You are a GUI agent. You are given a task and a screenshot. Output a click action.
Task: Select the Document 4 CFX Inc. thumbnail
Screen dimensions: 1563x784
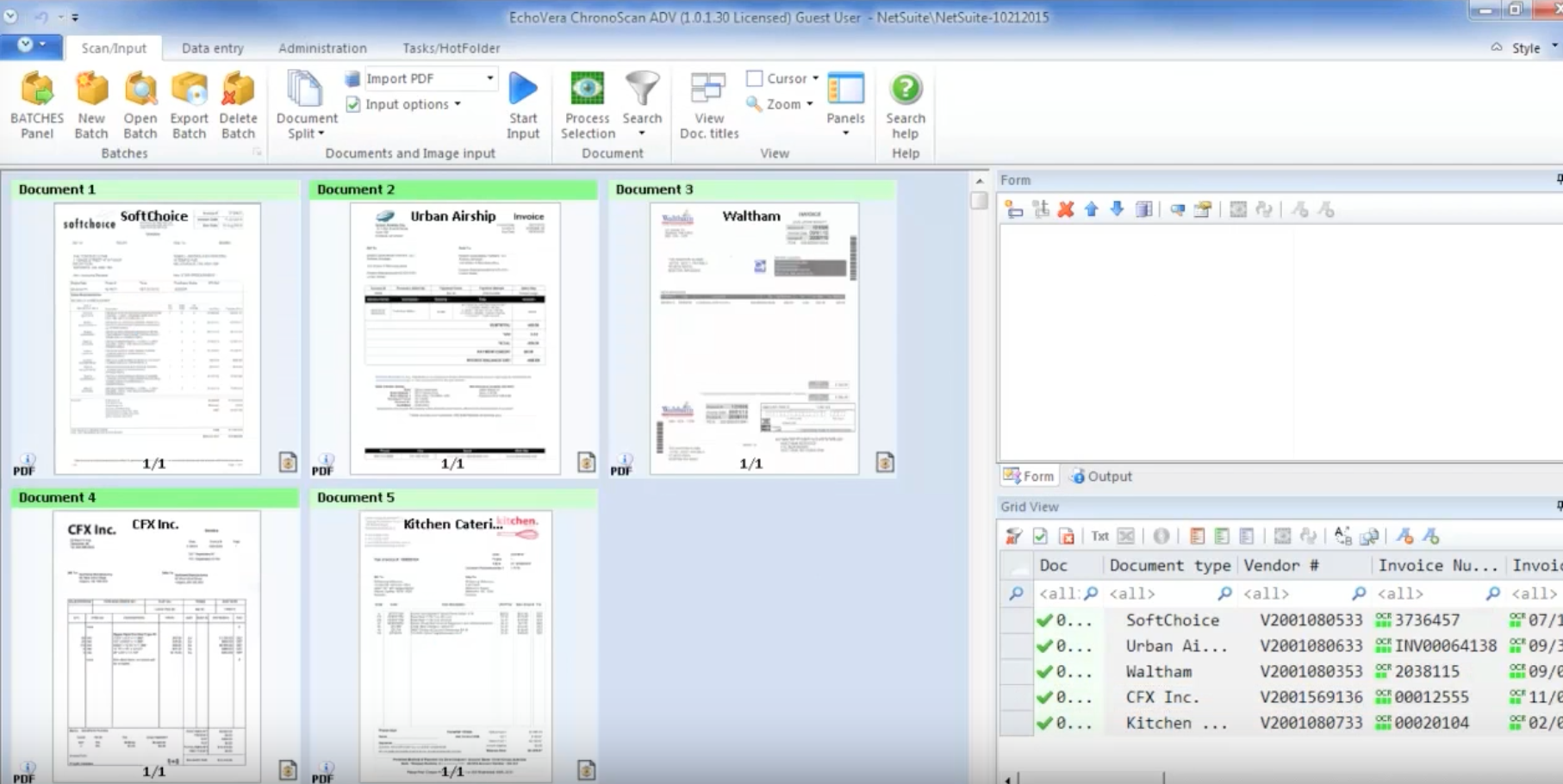156,645
